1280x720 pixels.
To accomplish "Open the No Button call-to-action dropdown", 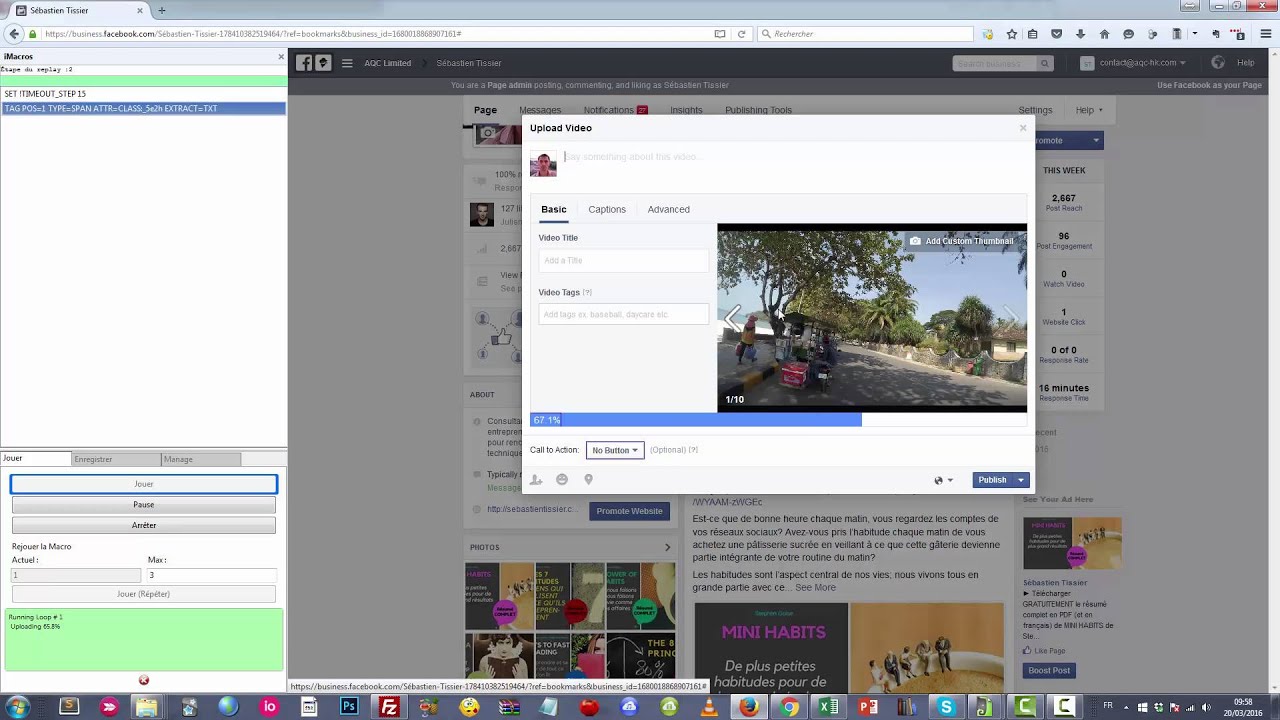I will tap(615, 450).
